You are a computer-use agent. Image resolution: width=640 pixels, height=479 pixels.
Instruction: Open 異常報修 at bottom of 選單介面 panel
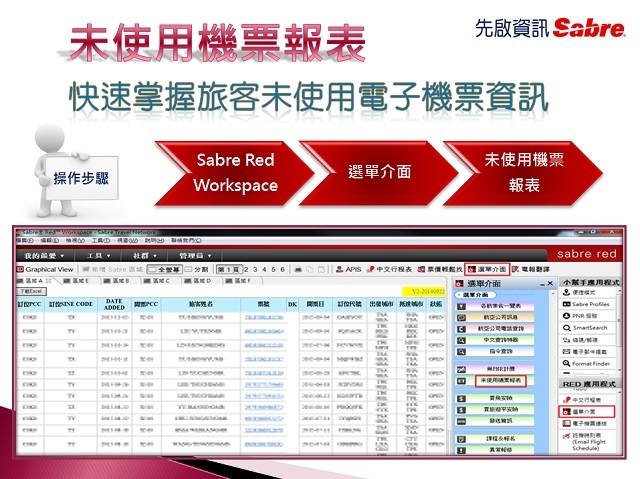point(495,450)
